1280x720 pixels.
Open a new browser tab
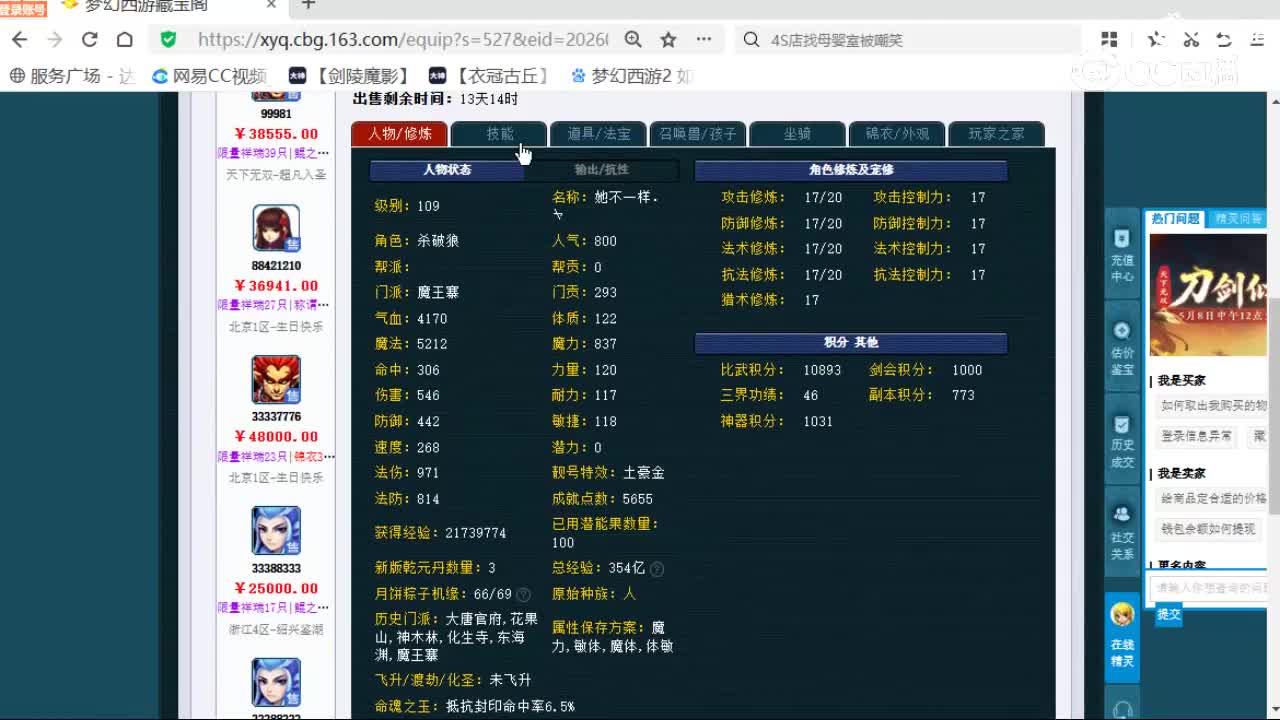point(308,5)
